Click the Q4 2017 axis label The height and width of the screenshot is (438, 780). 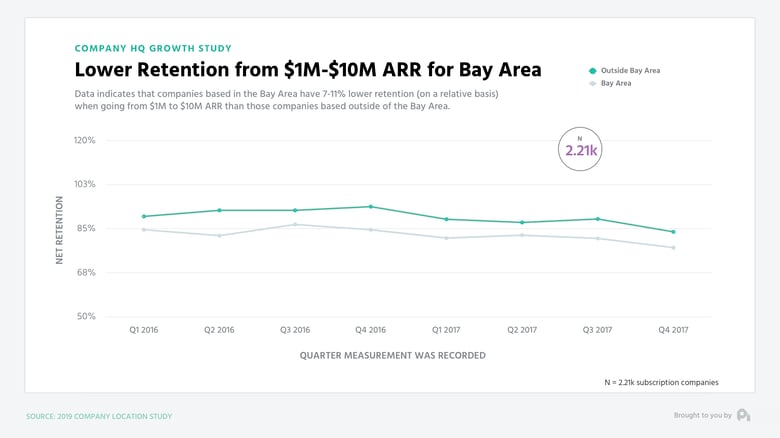[674, 329]
